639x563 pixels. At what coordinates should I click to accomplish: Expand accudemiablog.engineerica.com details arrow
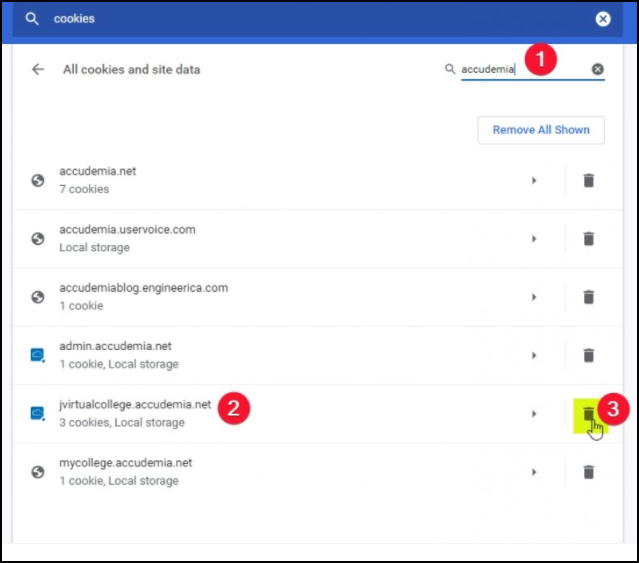tap(534, 297)
